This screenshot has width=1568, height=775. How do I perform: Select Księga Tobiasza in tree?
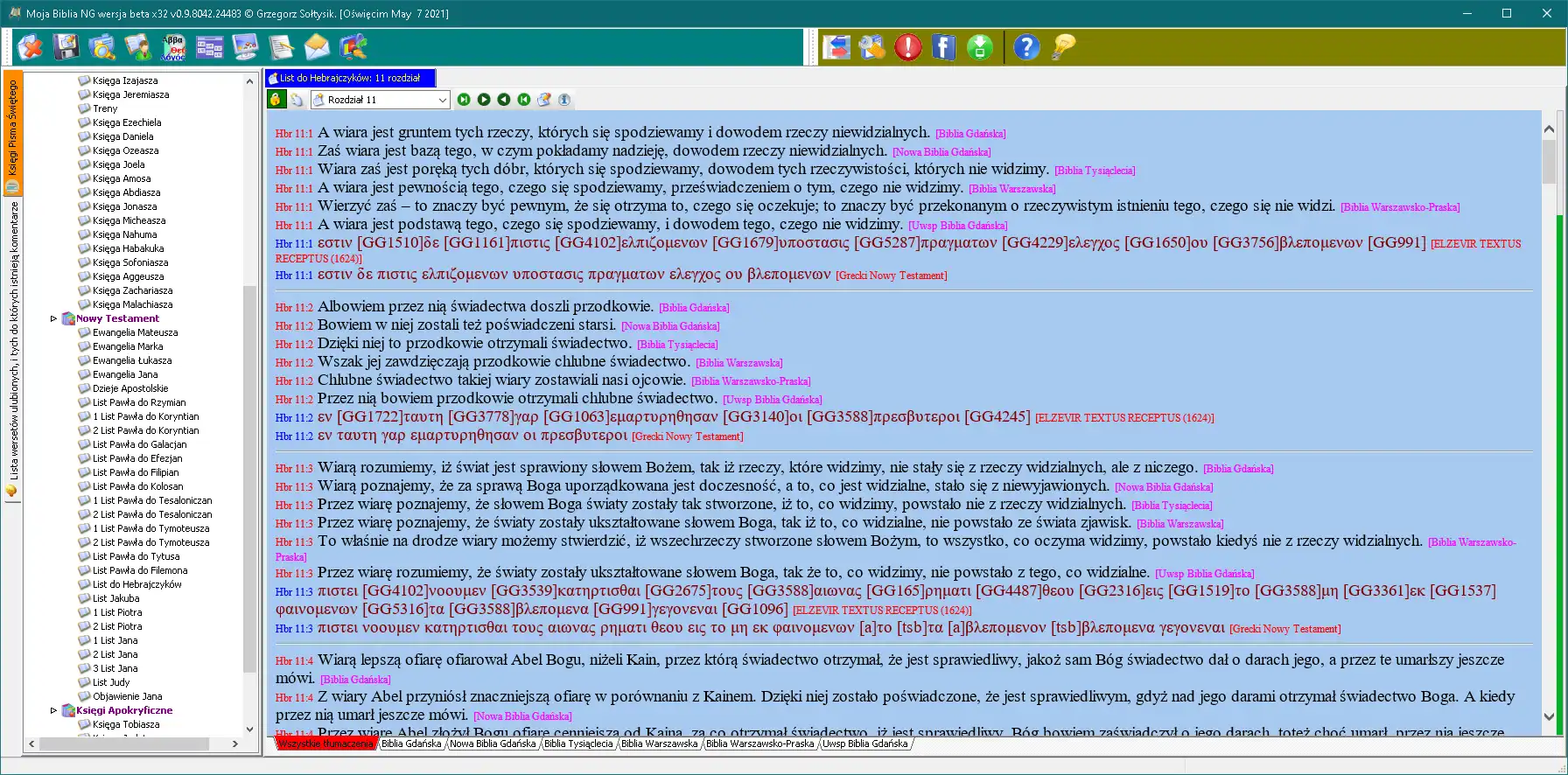click(x=126, y=724)
